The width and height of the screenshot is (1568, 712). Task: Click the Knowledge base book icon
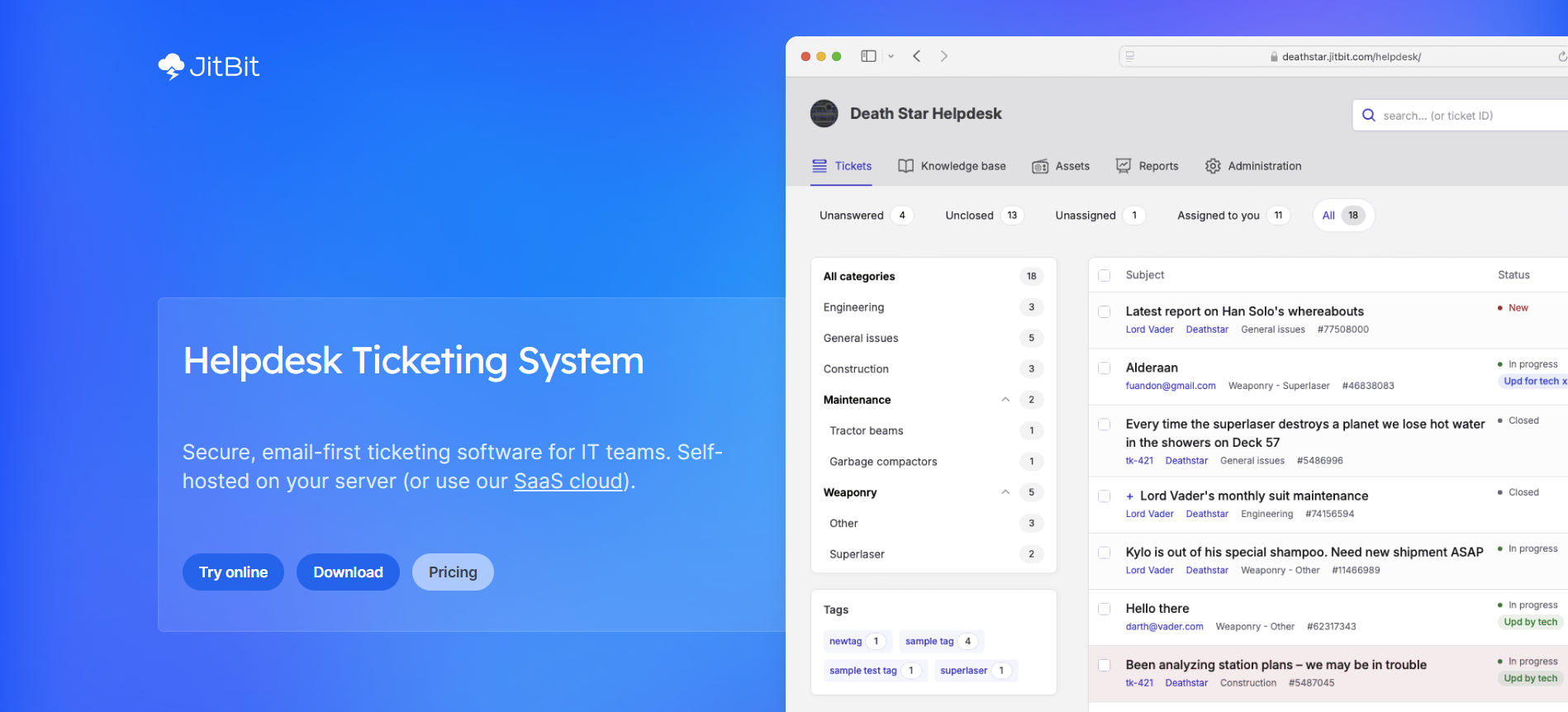tap(906, 166)
